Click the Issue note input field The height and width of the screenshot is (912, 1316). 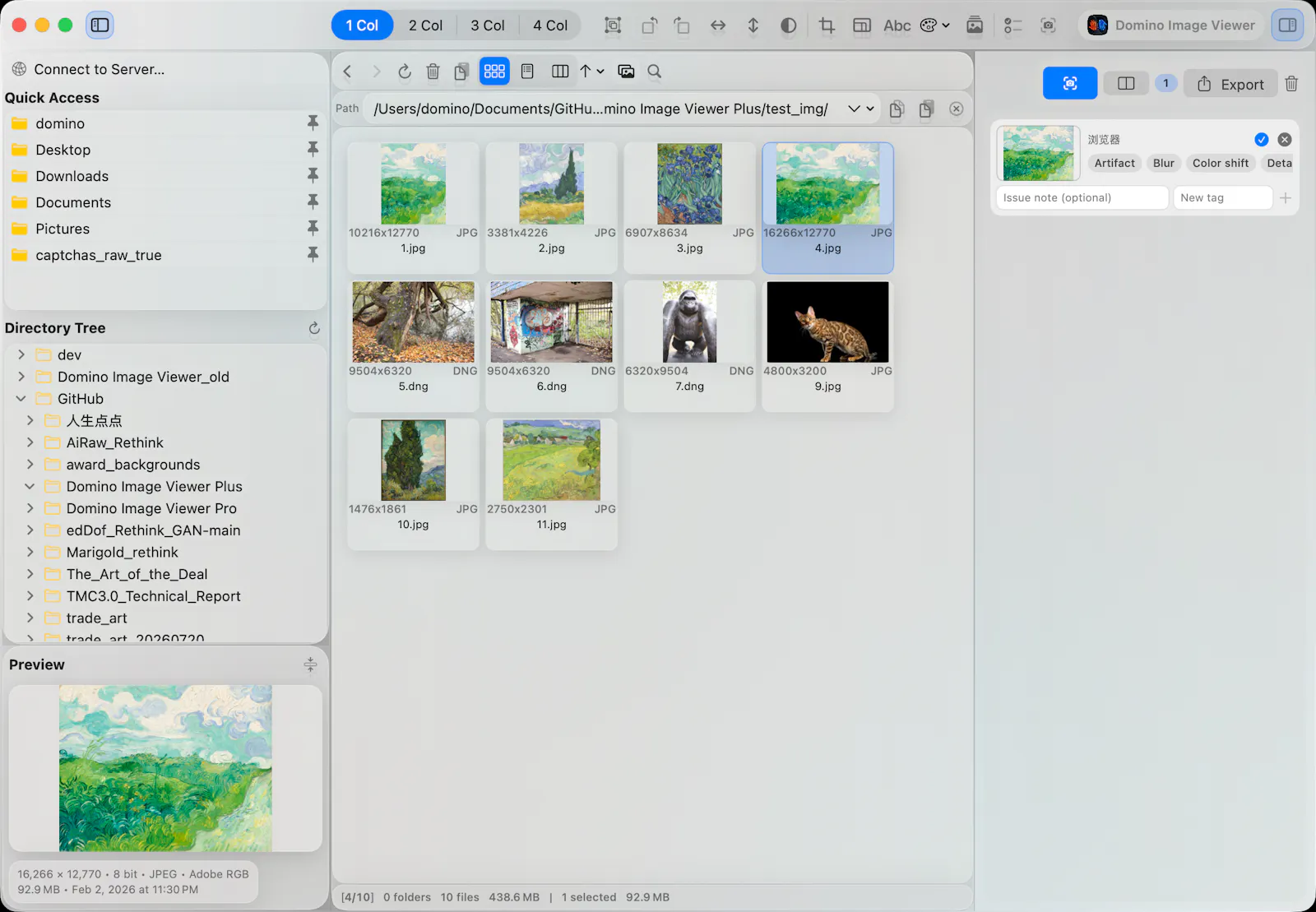(1082, 197)
